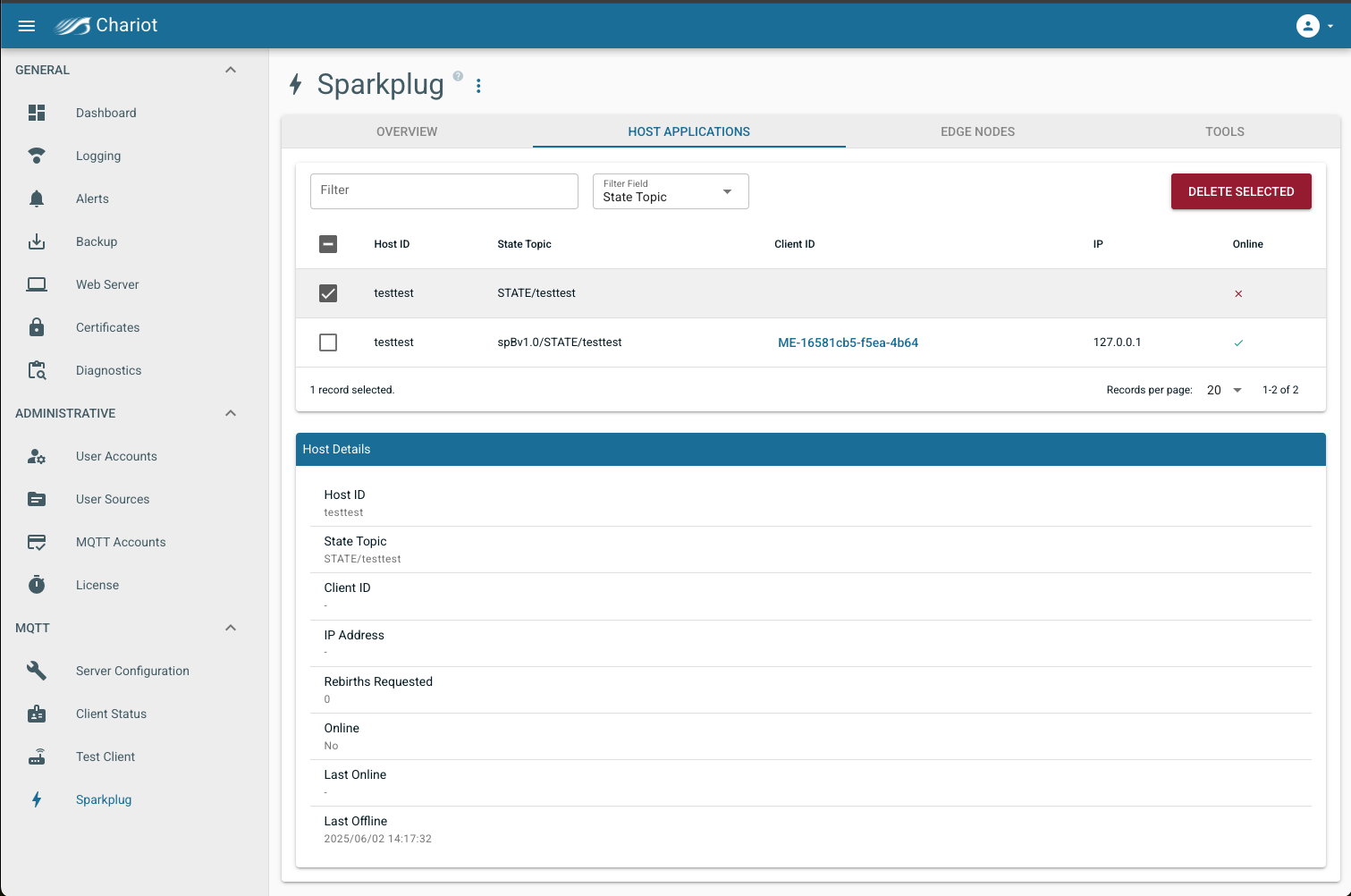Viewport: 1351px width, 896px height.
Task: Uncheck the STATE/testtest row checkbox
Action: click(x=328, y=293)
